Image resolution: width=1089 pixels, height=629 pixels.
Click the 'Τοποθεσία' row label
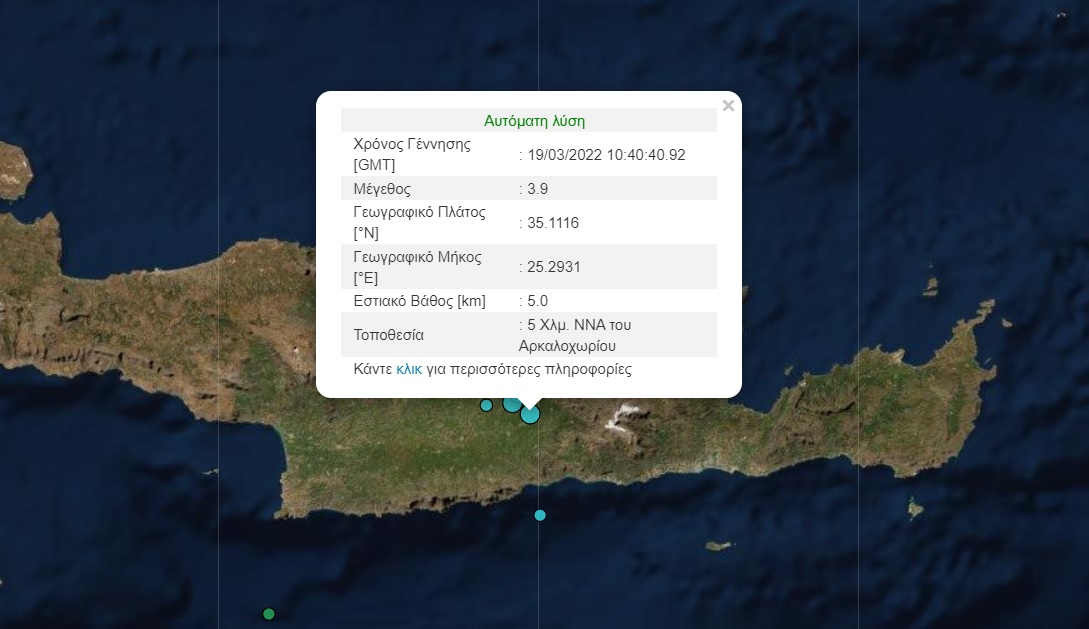(389, 335)
